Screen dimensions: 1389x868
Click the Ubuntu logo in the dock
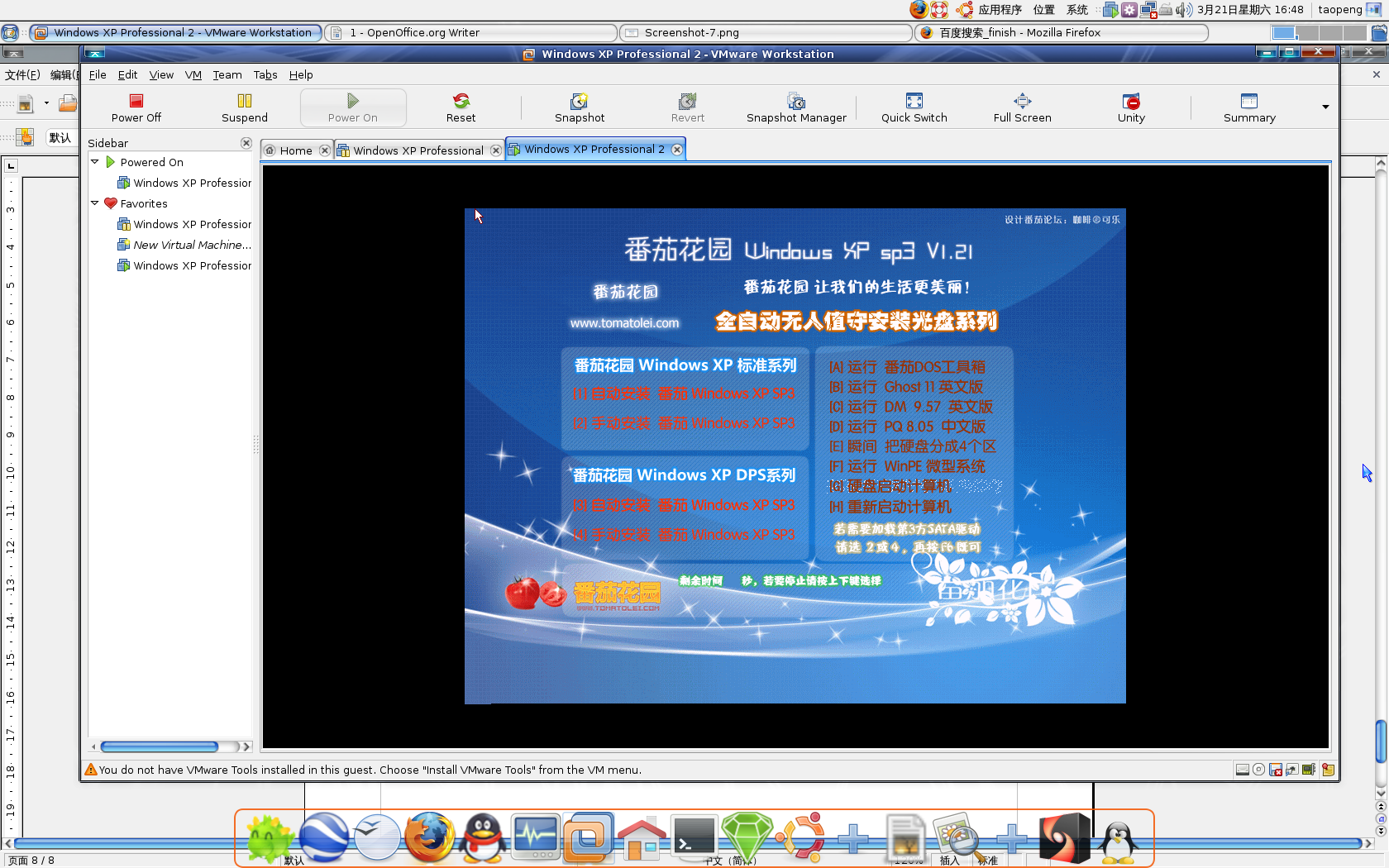800,837
